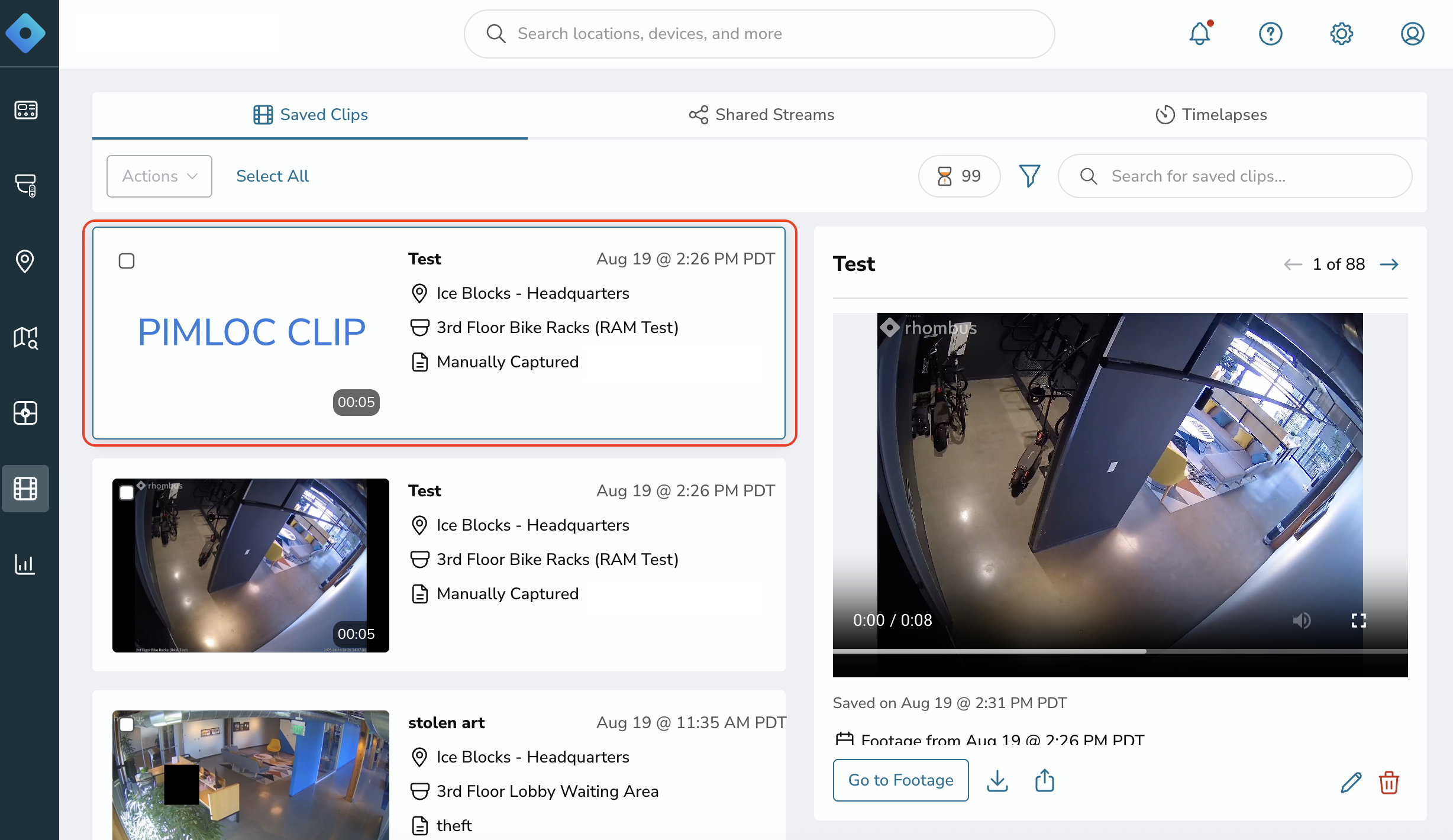This screenshot has width=1453, height=840.
Task: Tick the stolen art clip checkbox
Action: tap(127, 725)
